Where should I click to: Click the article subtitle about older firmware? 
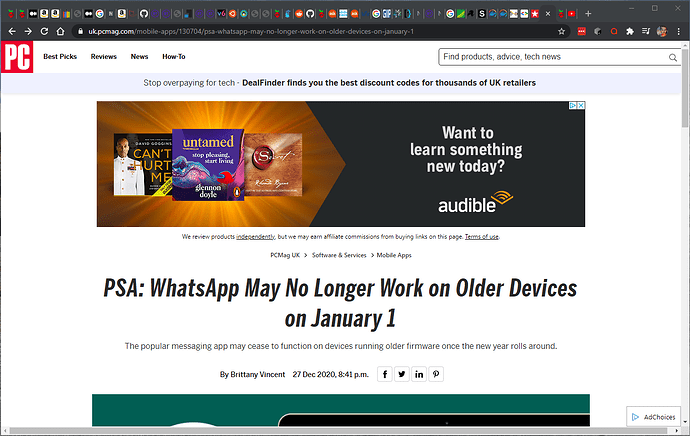point(341,346)
